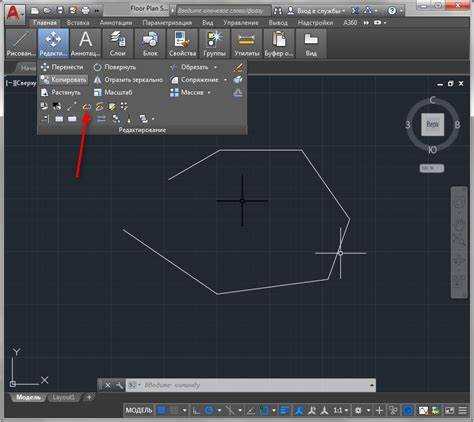Open the Свойства (Properties) ribbon panel button
This screenshot has height=422, width=474.
pyautogui.click(x=182, y=43)
